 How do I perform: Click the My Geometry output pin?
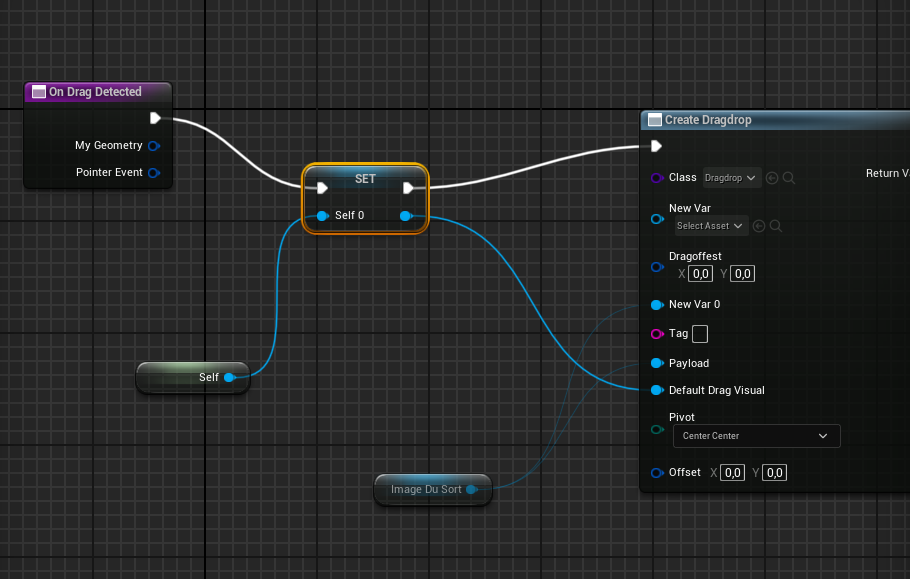coord(154,146)
